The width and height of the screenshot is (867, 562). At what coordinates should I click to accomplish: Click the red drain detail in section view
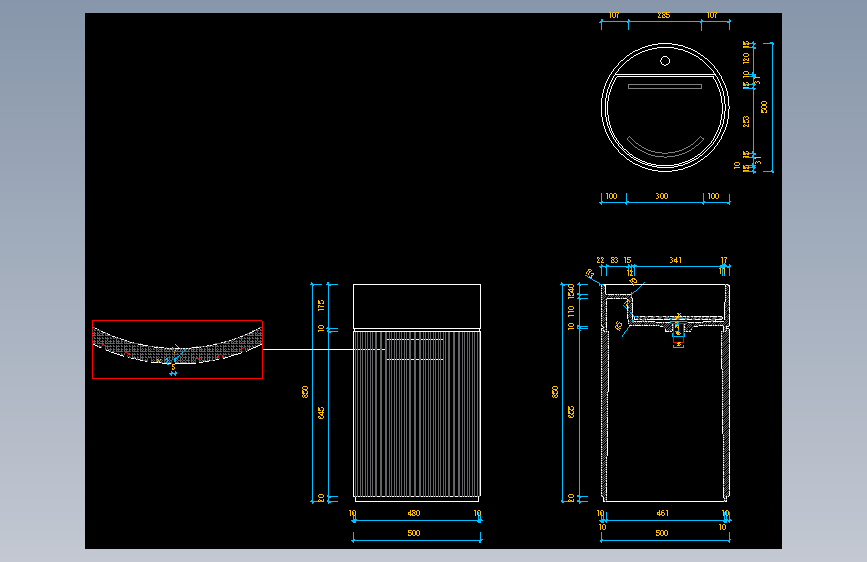pos(678,333)
